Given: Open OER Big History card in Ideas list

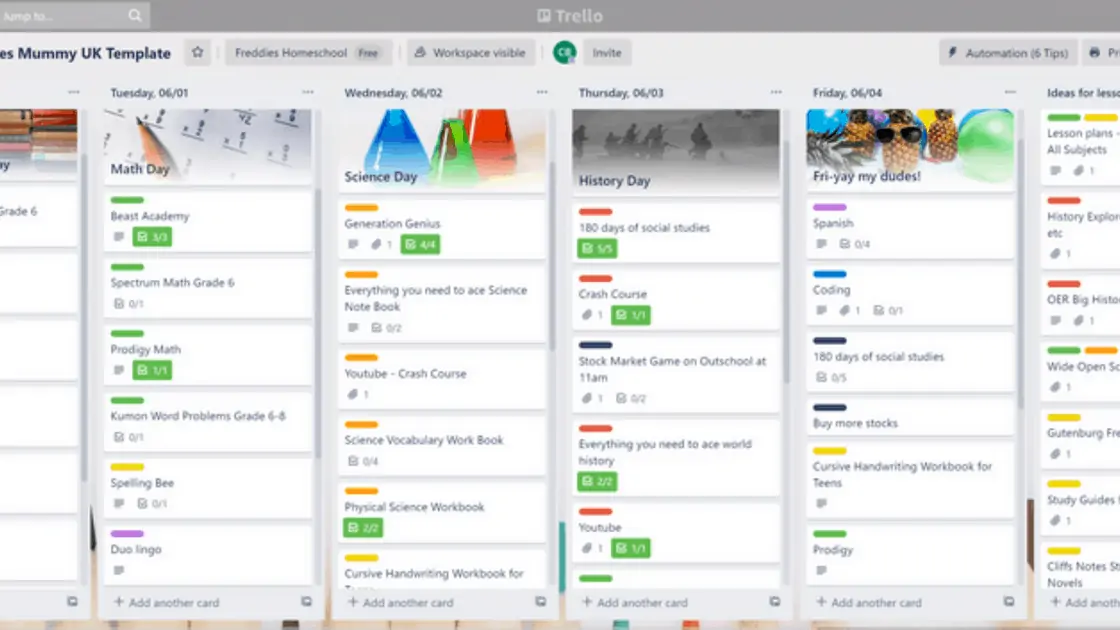Looking at the screenshot, I should coord(1081,304).
